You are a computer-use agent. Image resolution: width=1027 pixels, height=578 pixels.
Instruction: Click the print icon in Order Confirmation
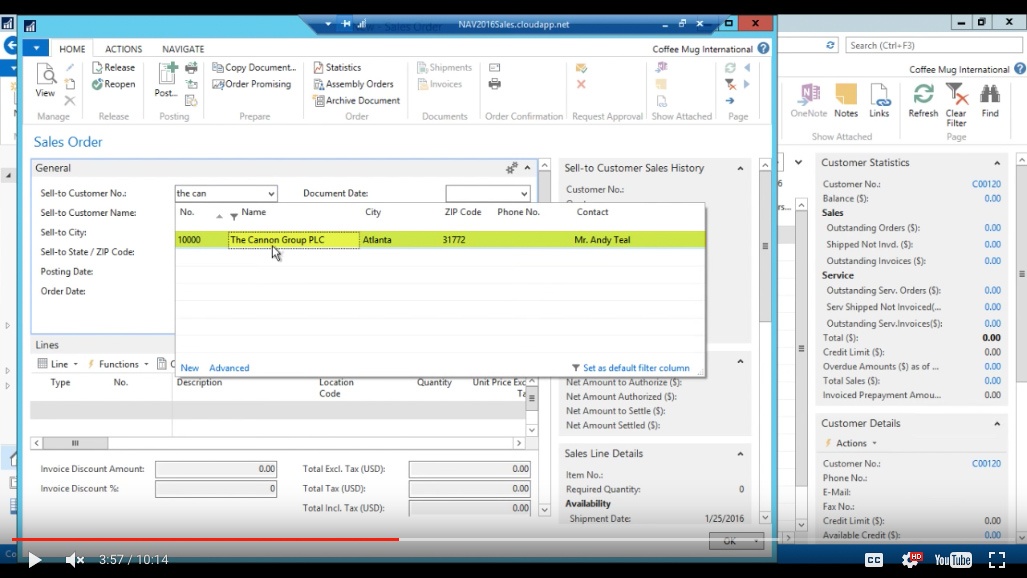tap(495, 84)
